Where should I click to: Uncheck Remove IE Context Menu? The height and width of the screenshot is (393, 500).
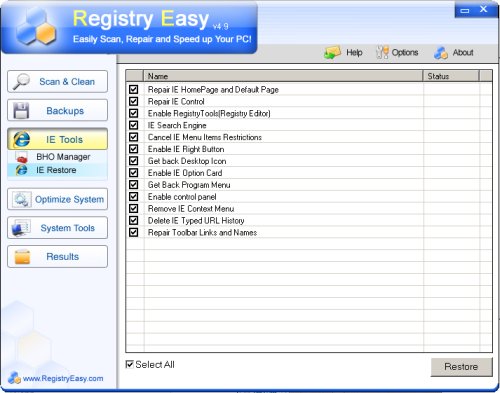(134, 208)
